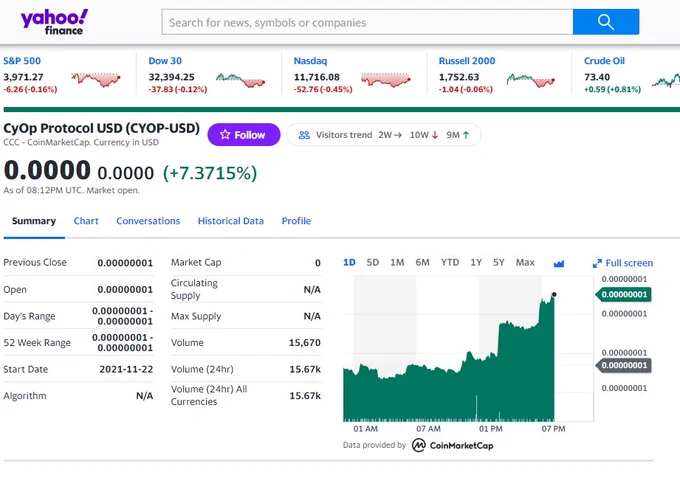This screenshot has width=680, height=478.
Task: Click the Volume (24hr) label
Action: 202,369
